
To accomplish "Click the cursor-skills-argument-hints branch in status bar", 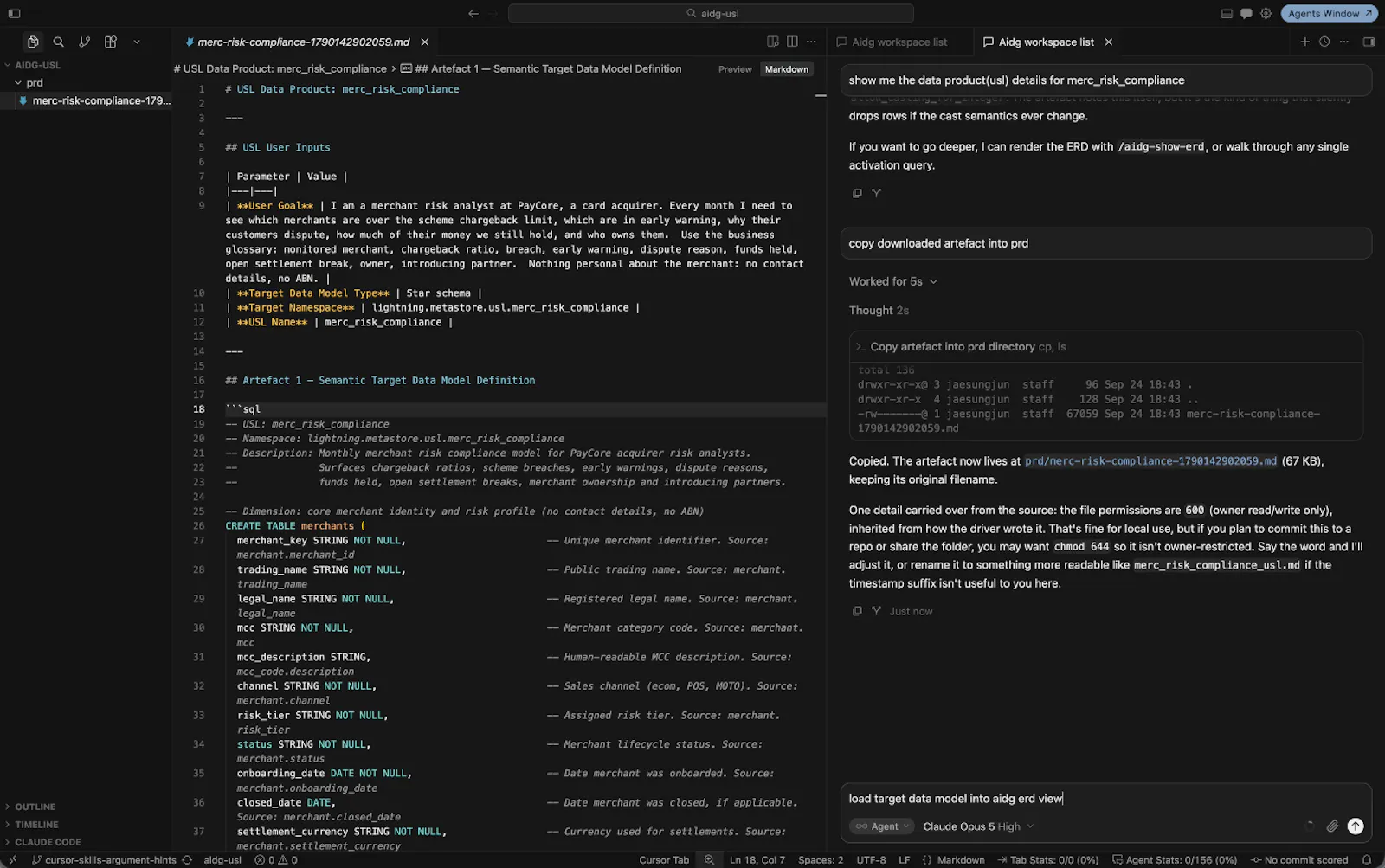I will point(104,860).
